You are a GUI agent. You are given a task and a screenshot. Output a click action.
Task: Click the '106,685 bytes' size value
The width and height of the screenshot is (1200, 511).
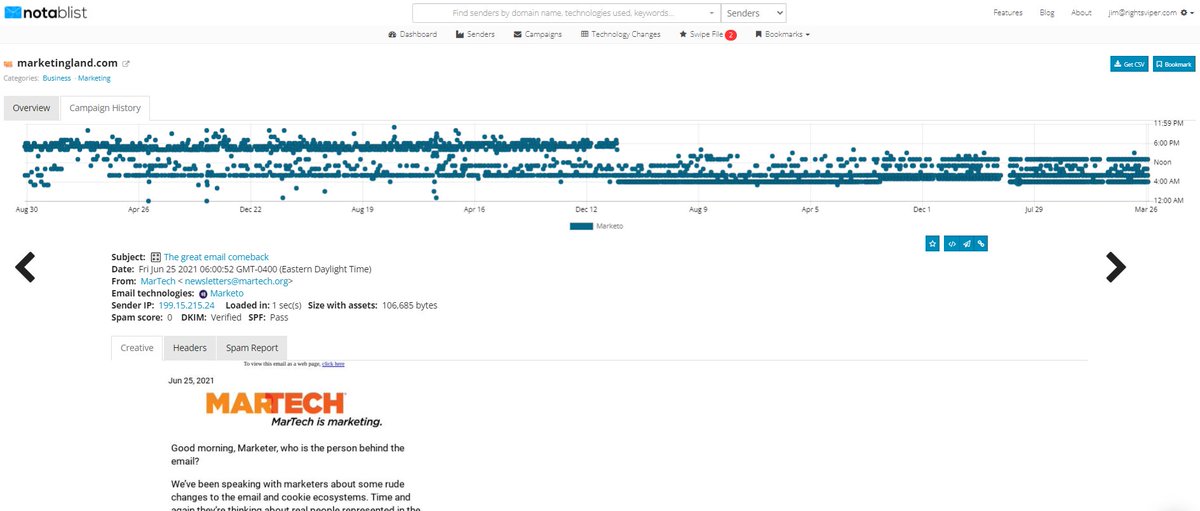click(410, 305)
